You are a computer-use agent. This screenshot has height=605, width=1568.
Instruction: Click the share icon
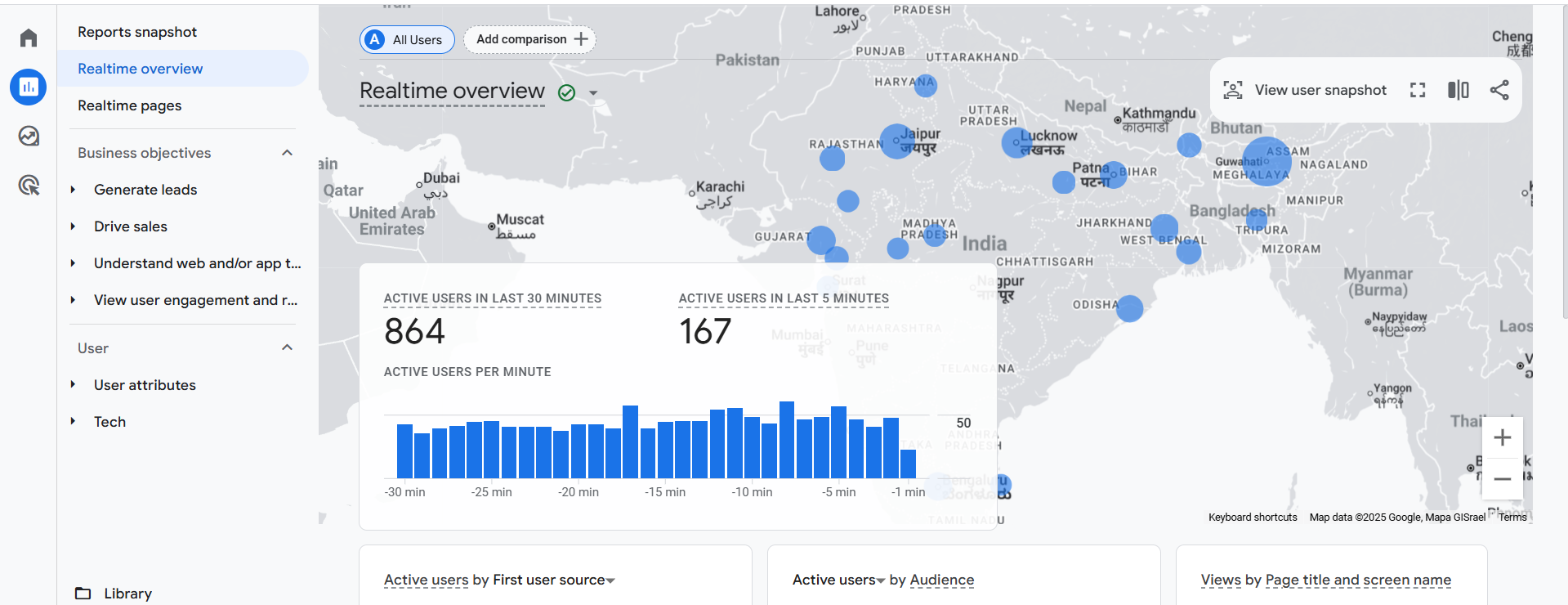1499,90
